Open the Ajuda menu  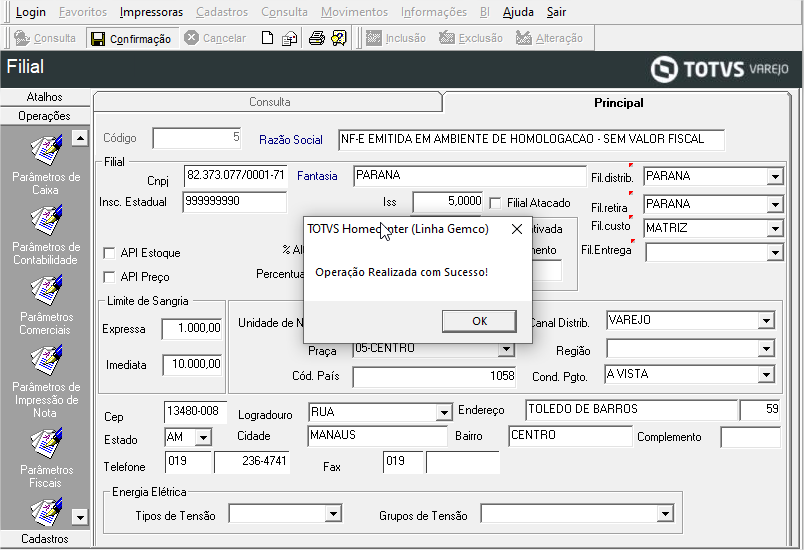[x=518, y=12]
